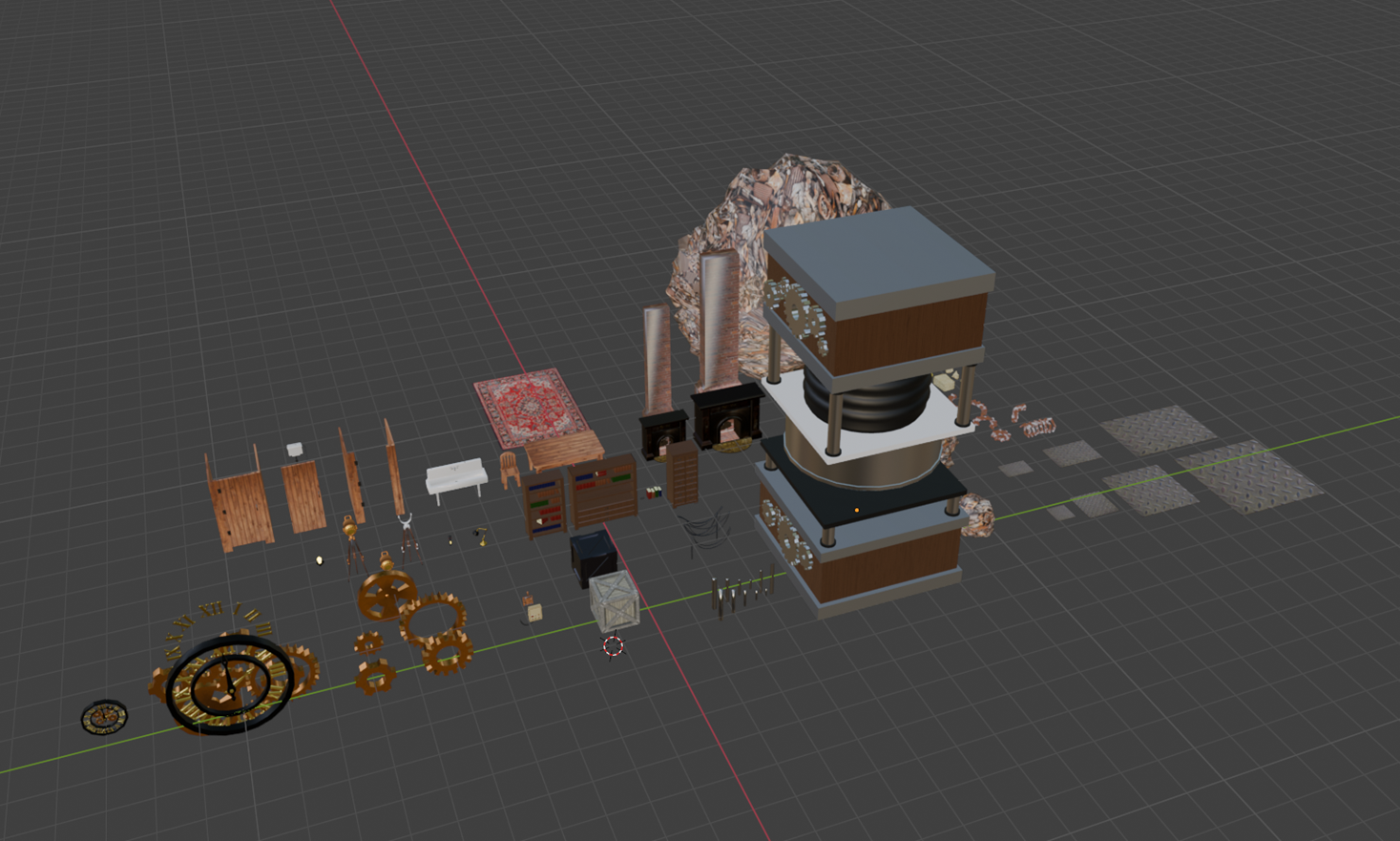1400x841 pixels.
Task: Select the small clock face at far left
Action: click(103, 716)
